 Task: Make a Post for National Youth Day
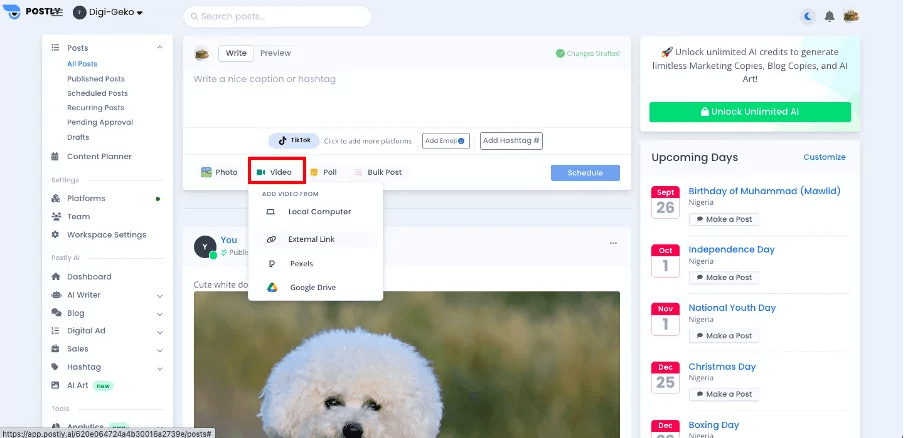[724, 336]
